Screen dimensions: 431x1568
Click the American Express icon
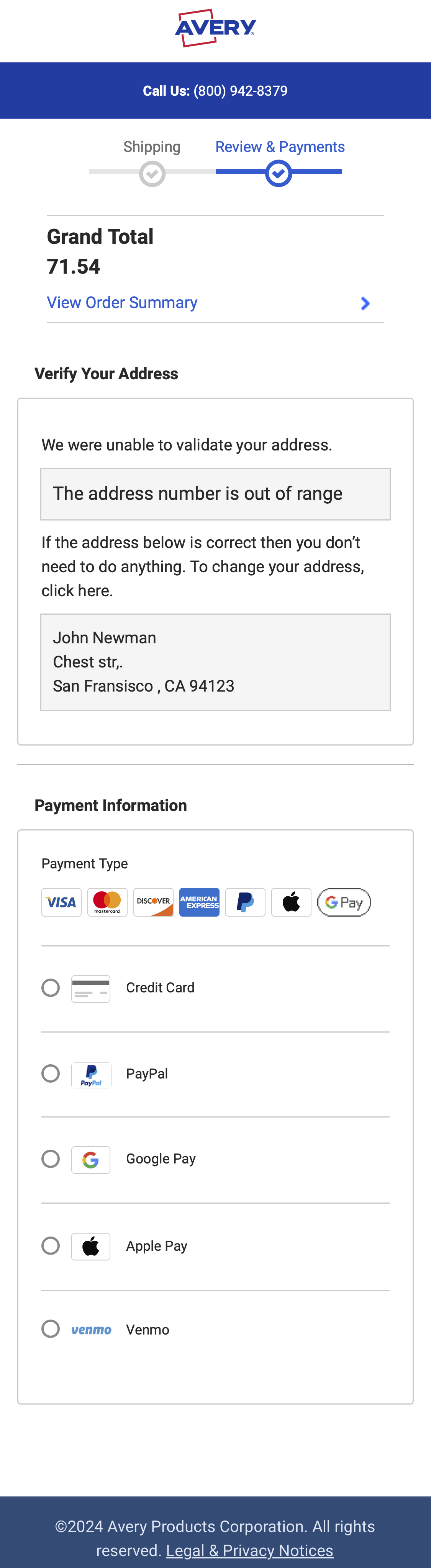coord(199,902)
